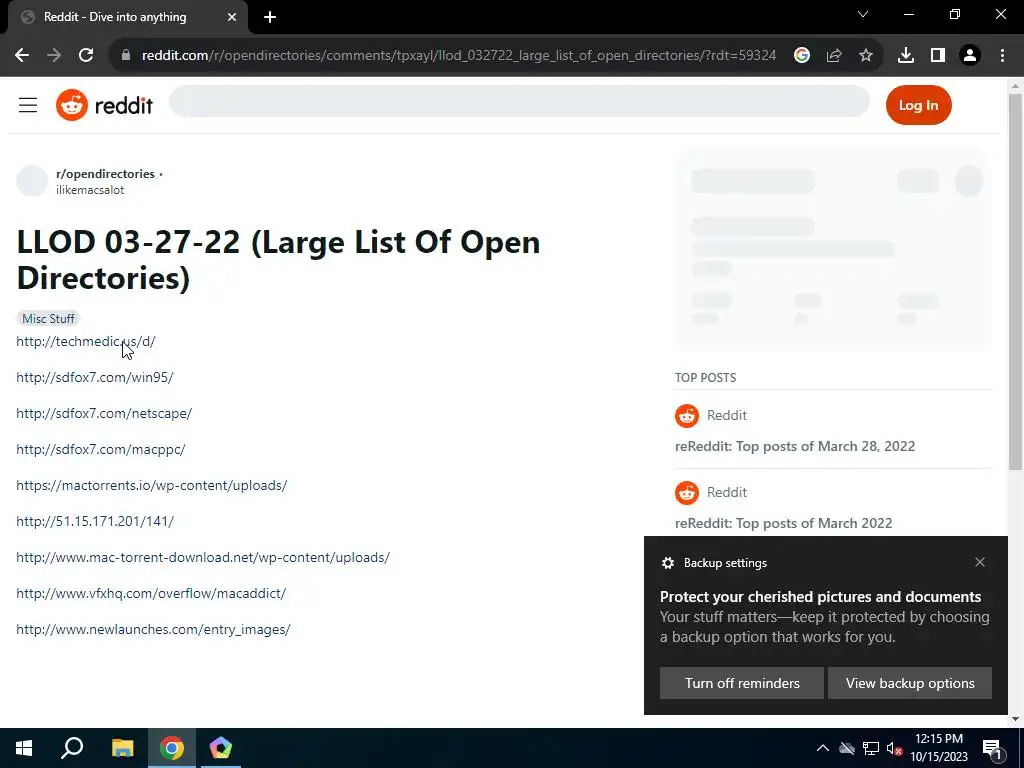Viewport: 1024px width, 768px height.
Task: Reload the Reddit page
Action: pyautogui.click(x=86, y=56)
